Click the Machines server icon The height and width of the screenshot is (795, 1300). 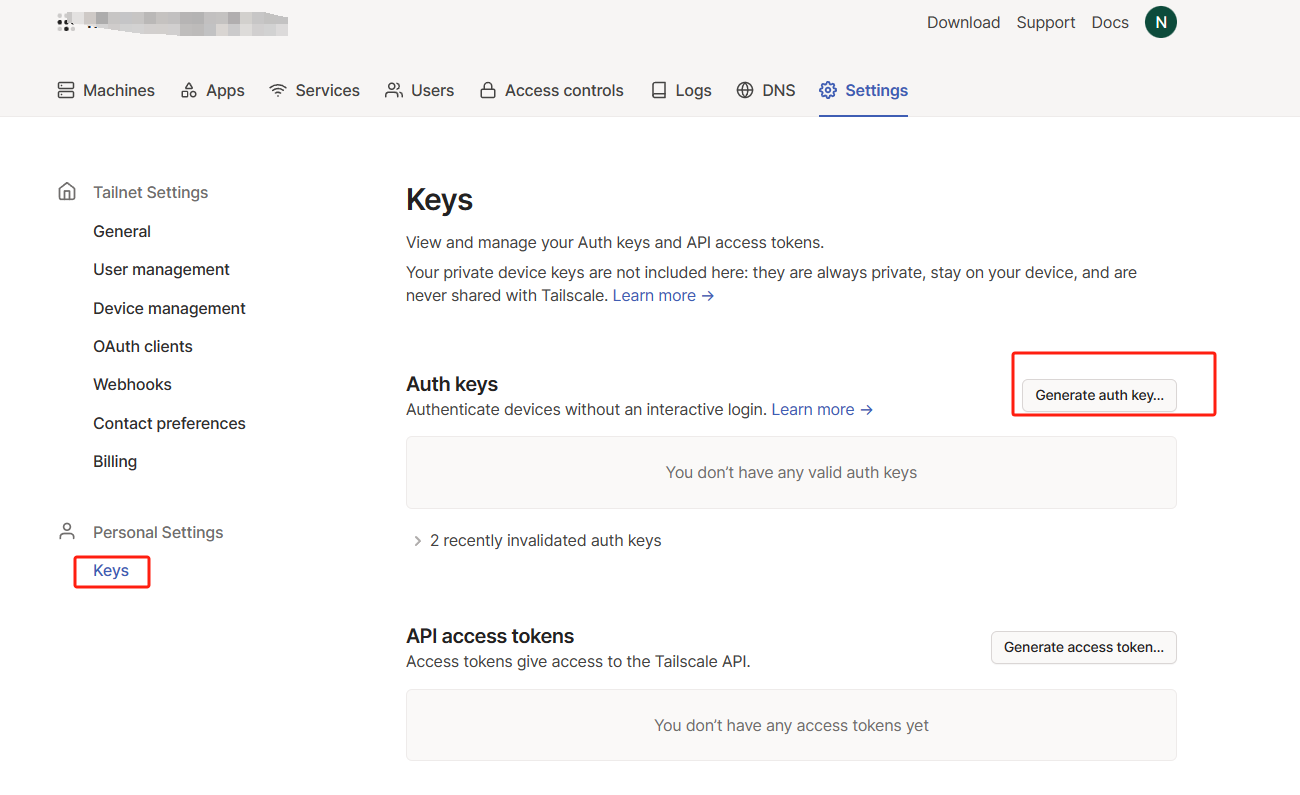(66, 90)
